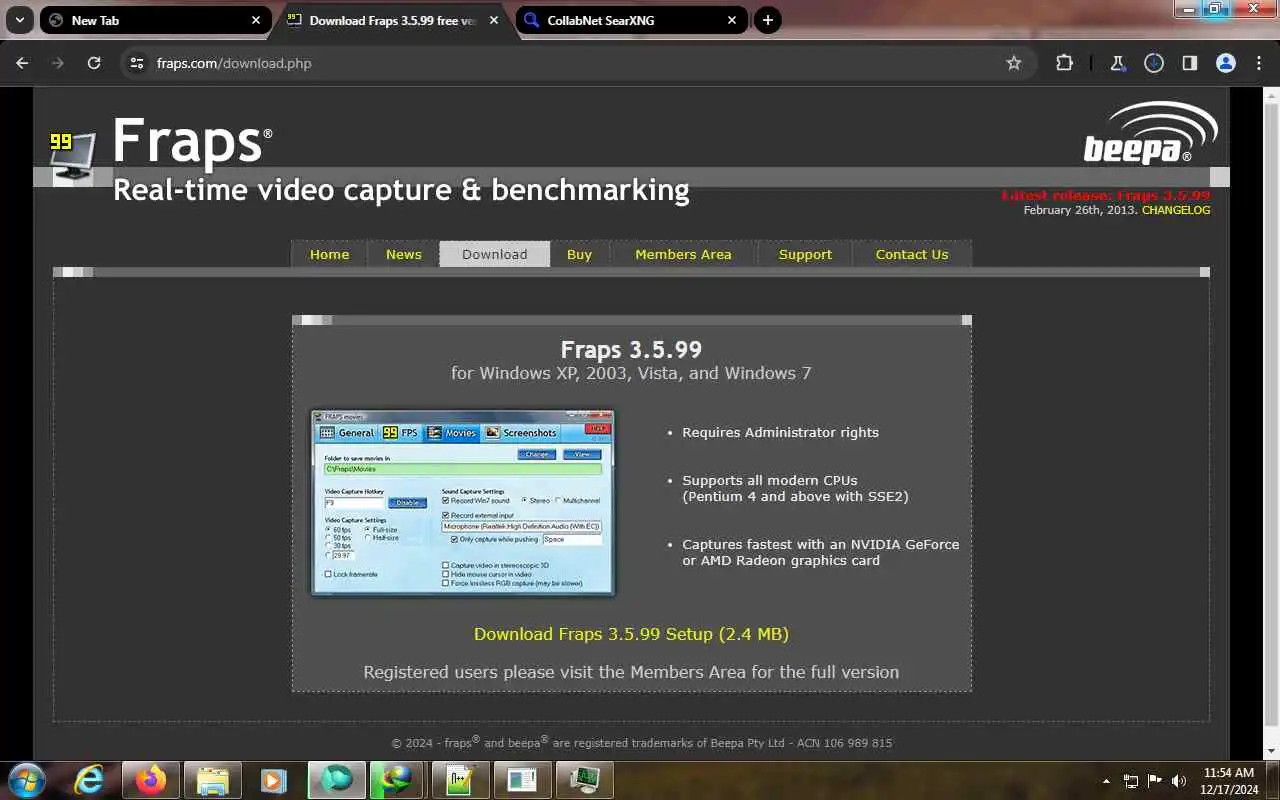The height and width of the screenshot is (800, 1280).
Task: Open Chrome Labs flask icon
Action: [1117, 63]
